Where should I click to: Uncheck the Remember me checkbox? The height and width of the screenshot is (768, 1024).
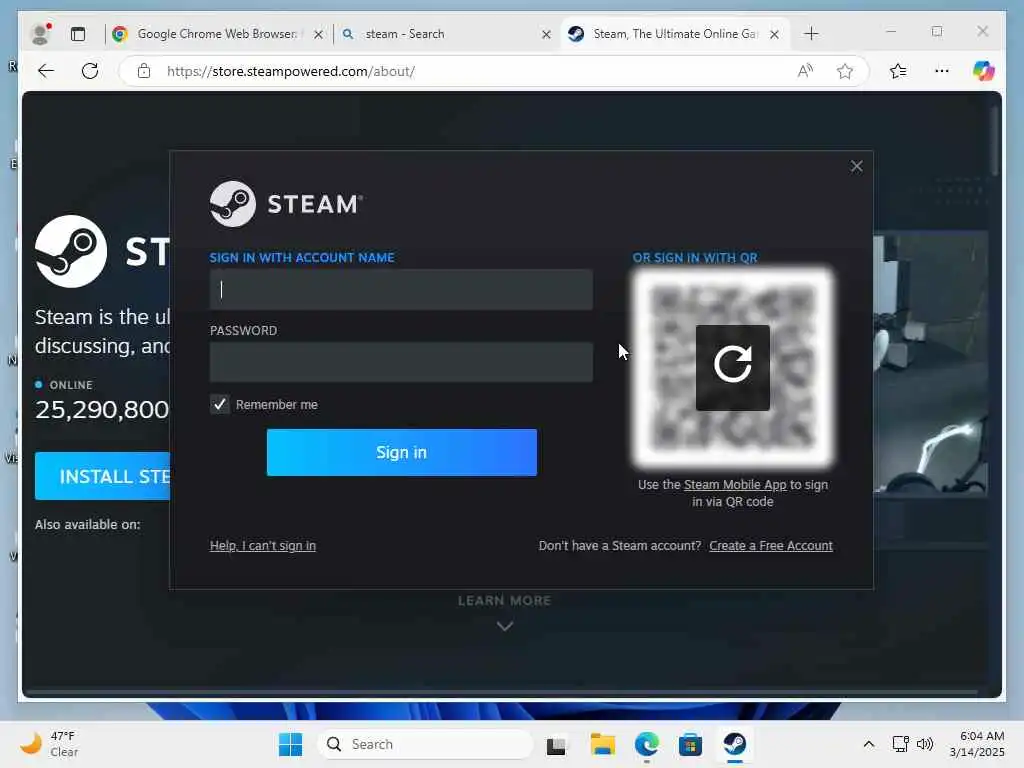pos(219,404)
